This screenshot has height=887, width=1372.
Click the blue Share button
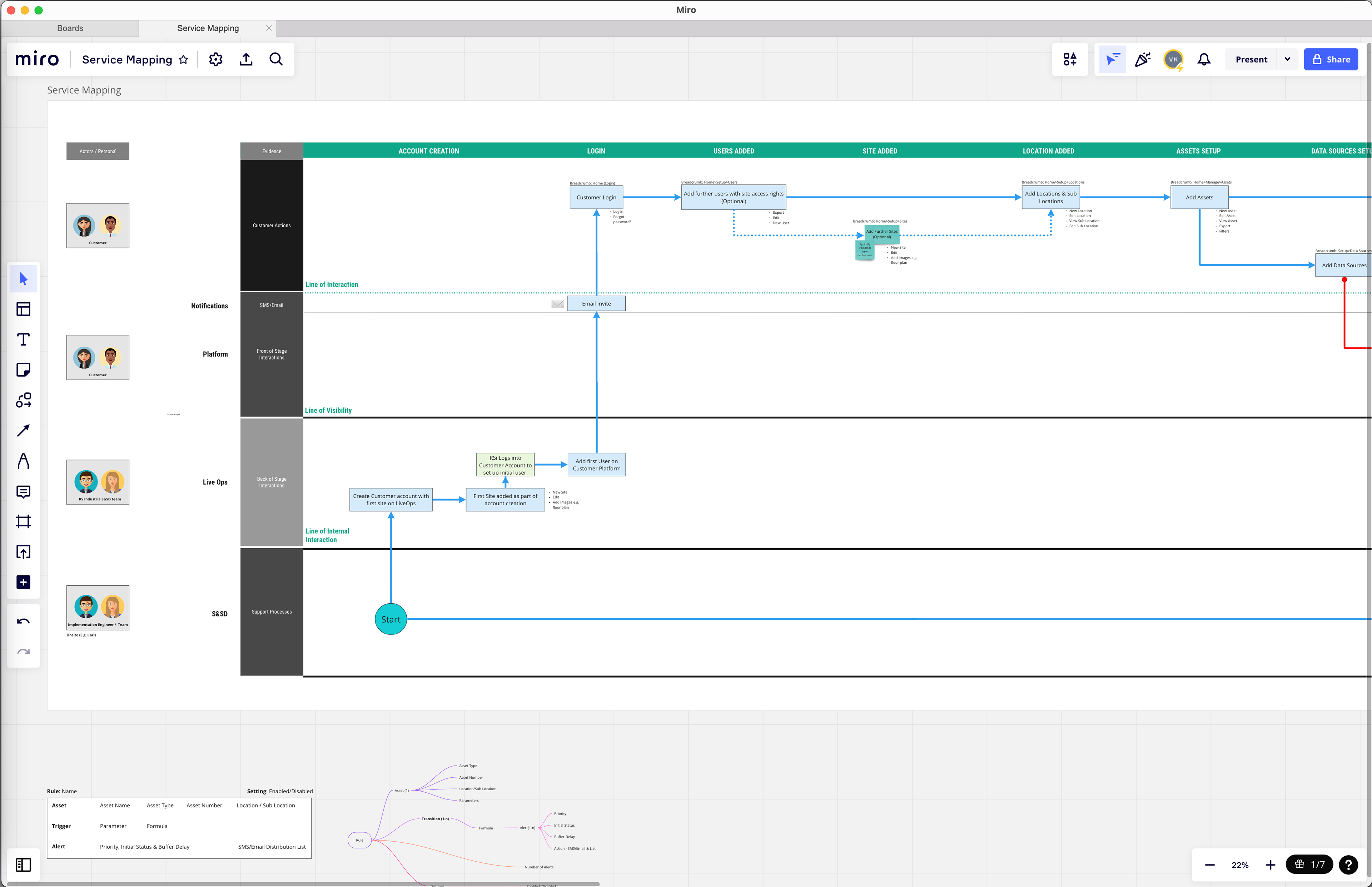pos(1331,59)
